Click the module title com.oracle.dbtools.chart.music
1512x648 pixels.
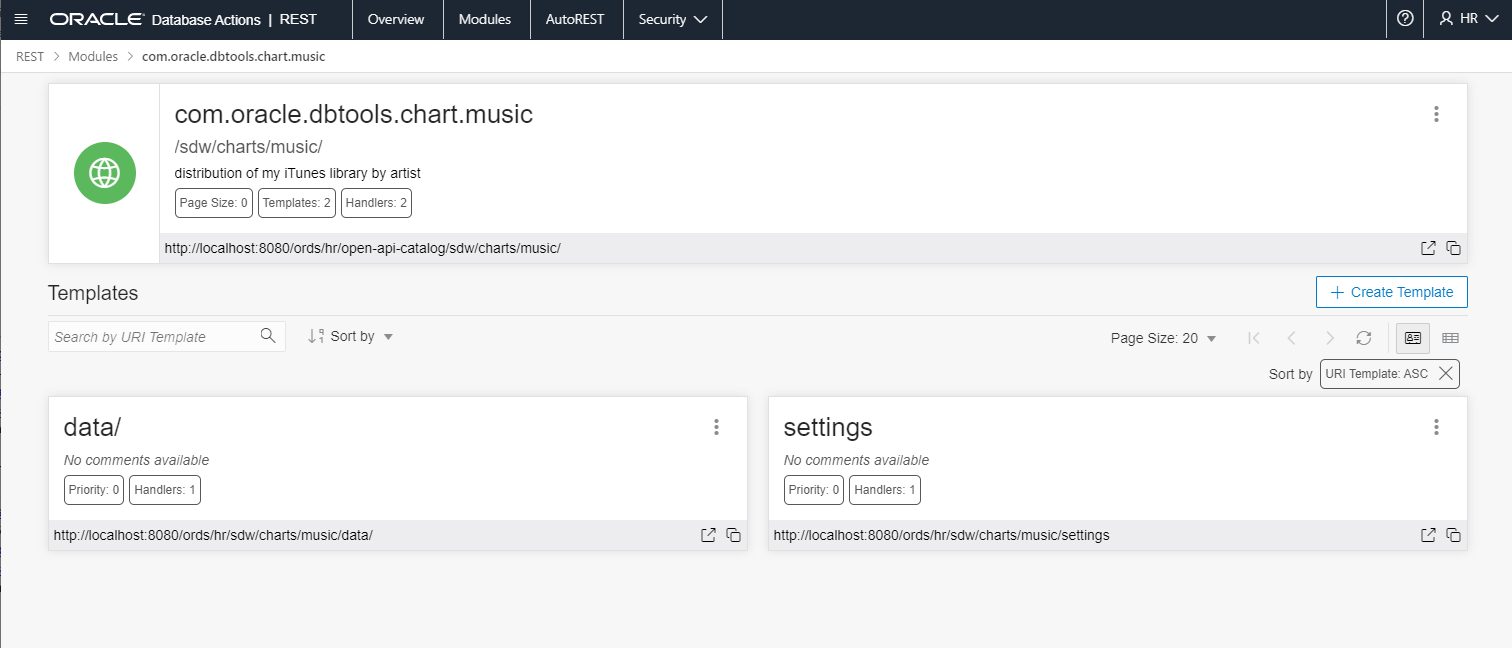click(x=354, y=114)
